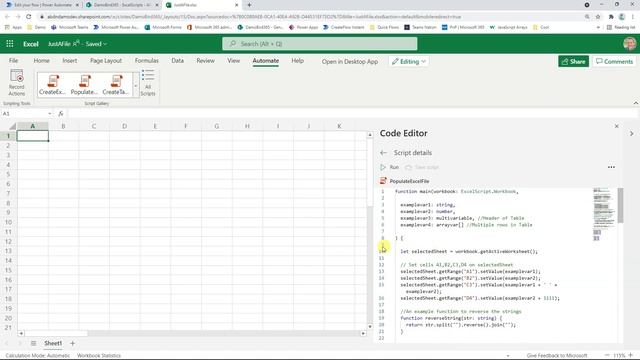The width and height of the screenshot is (640, 360).
Task: Open the script more options ellipsis
Action: pyautogui.click(x=611, y=167)
